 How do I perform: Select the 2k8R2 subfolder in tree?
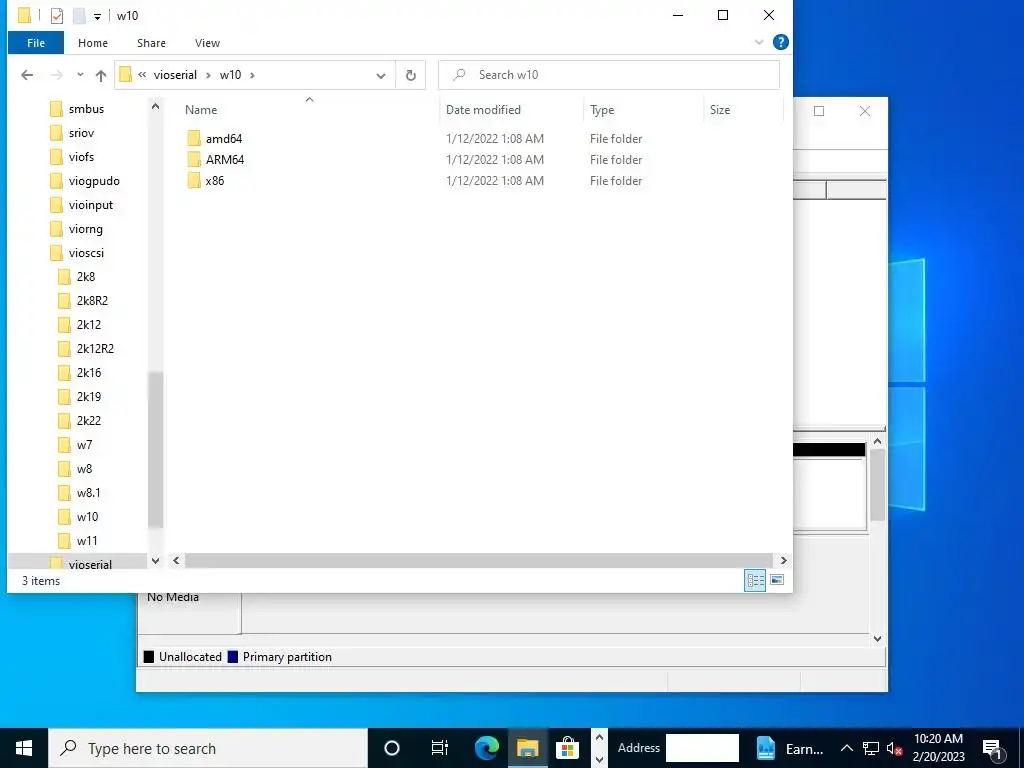tap(92, 300)
